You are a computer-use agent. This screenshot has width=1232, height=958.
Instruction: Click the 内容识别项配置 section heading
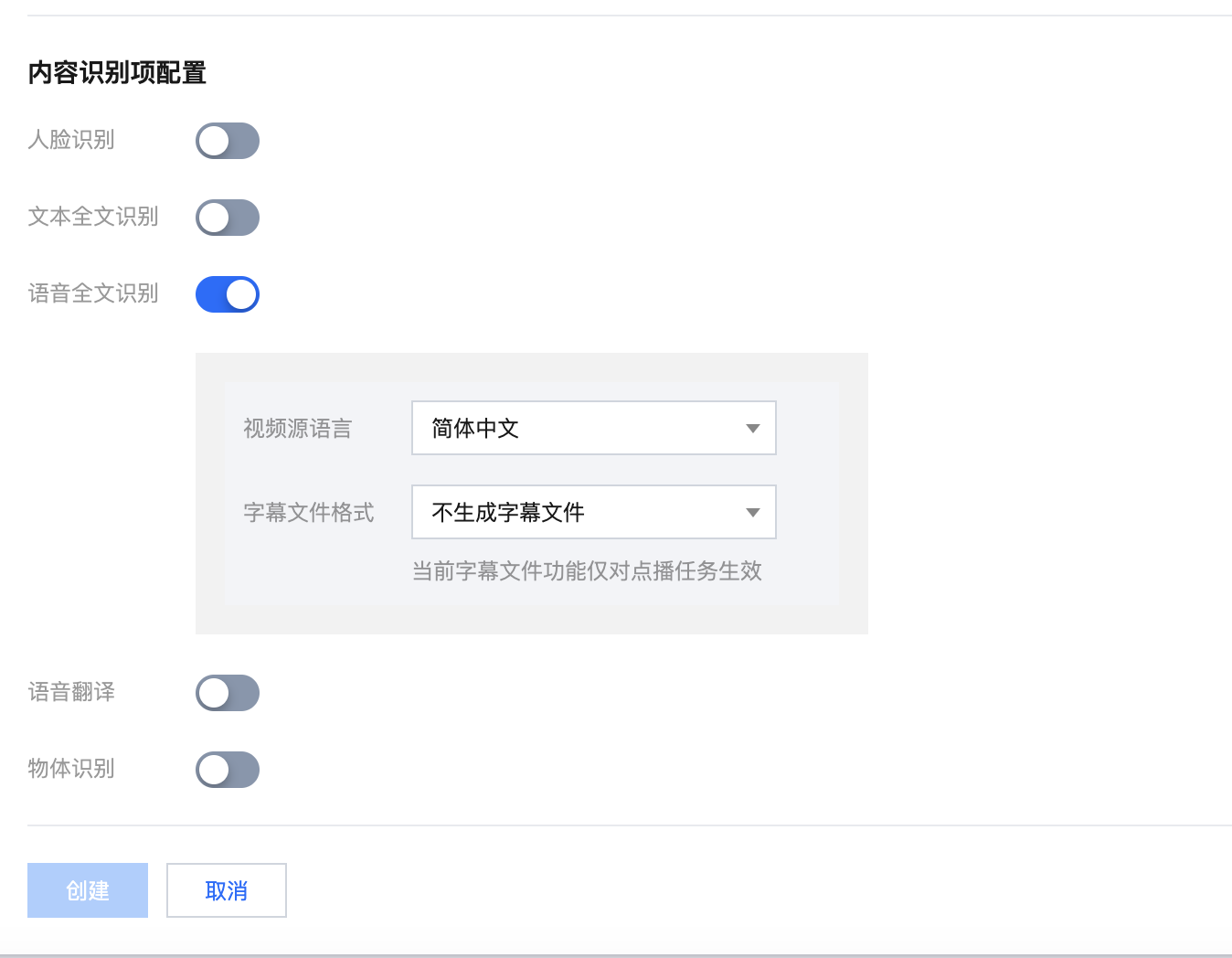coord(117,72)
